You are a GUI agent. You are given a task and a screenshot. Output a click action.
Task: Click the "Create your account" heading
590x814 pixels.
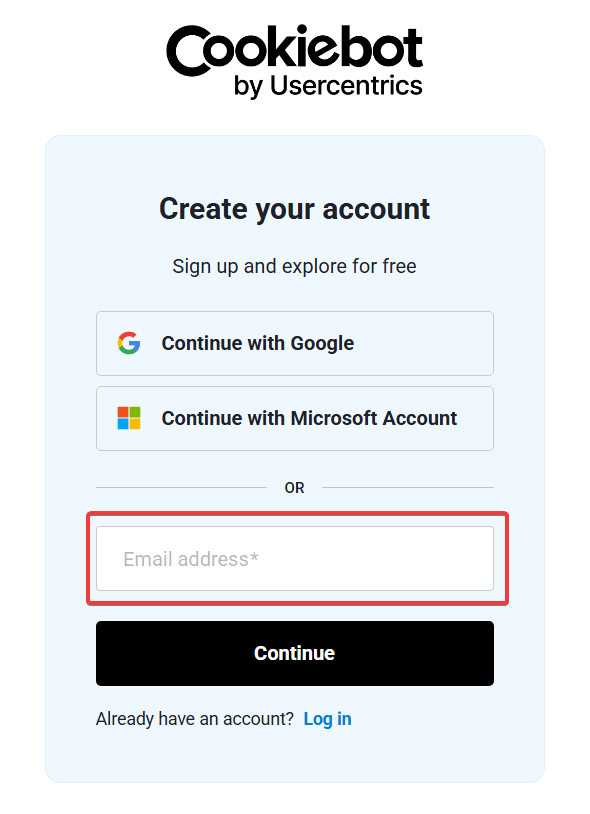coord(295,209)
